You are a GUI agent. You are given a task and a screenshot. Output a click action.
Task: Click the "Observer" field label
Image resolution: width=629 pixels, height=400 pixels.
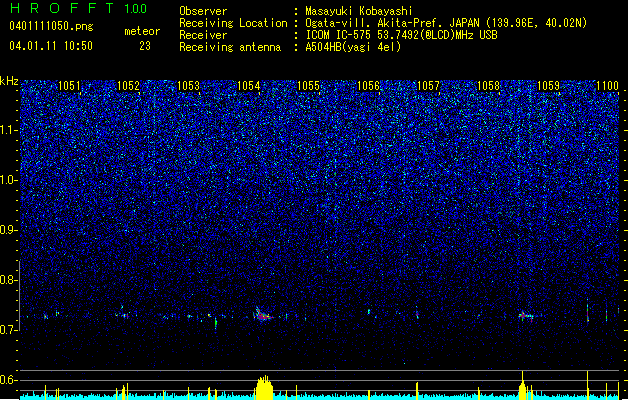pyautogui.click(x=203, y=11)
